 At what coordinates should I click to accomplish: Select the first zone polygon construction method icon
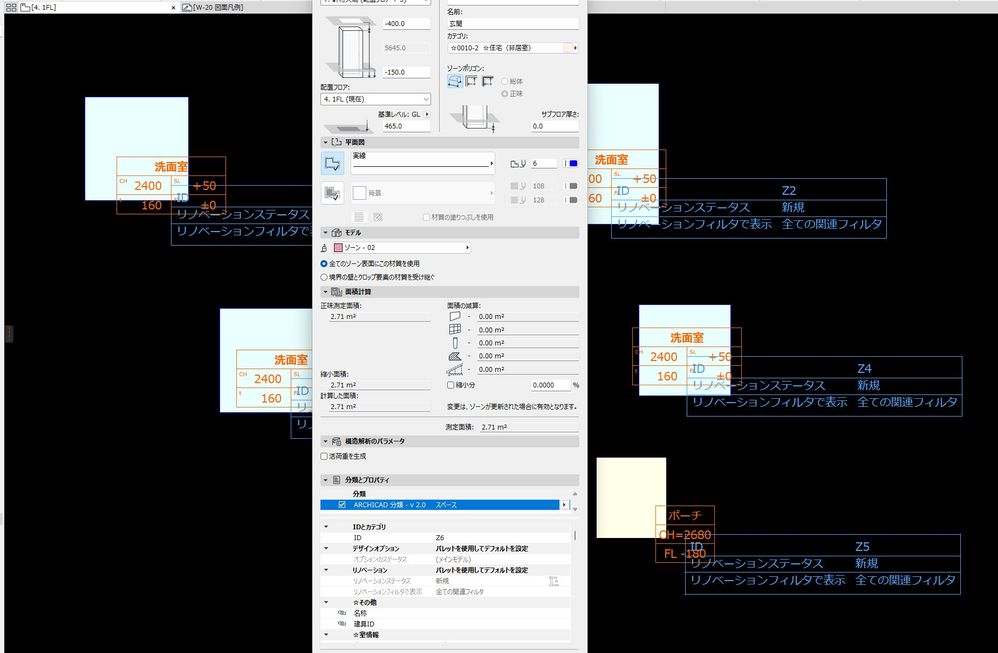point(455,81)
